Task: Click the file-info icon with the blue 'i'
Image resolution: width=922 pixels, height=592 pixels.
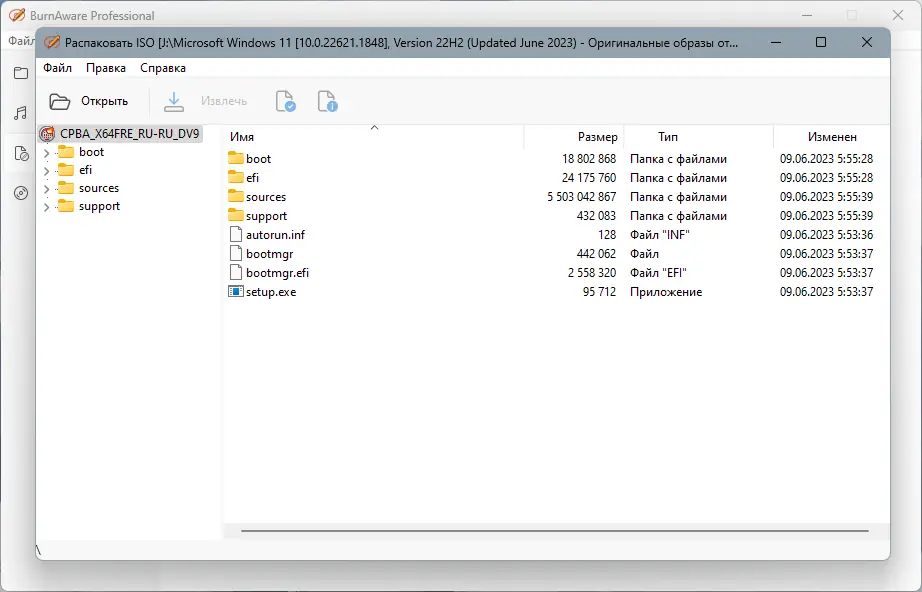Action: coord(328,101)
